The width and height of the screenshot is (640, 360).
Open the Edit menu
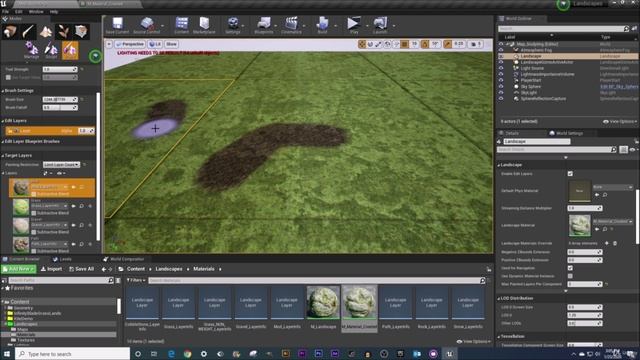pyautogui.click(x=19, y=11)
